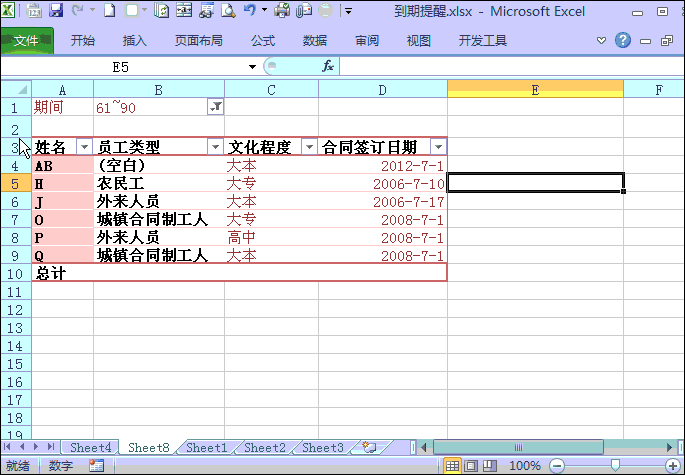This screenshot has width=685, height=475.
Task: Switch to the 视图 (View) ribbon tab
Action: coord(419,41)
